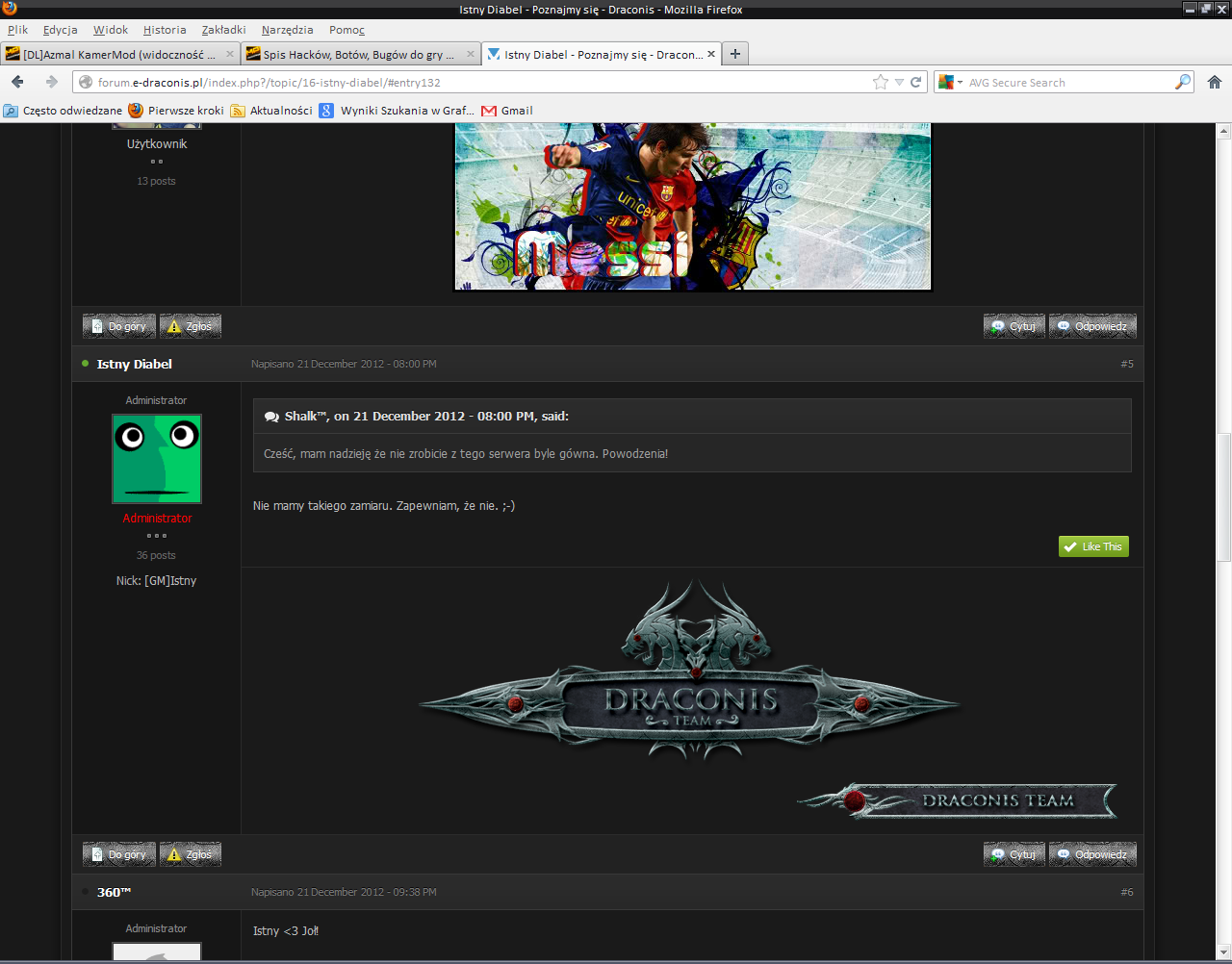Click Zgłoś under Istny Diabel's post
Viewport: 1232px width, 964px height.
(191, 854)
